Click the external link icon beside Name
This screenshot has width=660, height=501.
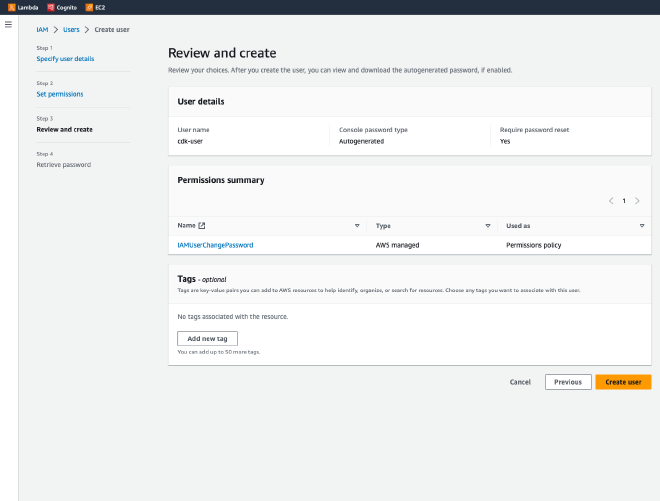pos(202,226)
